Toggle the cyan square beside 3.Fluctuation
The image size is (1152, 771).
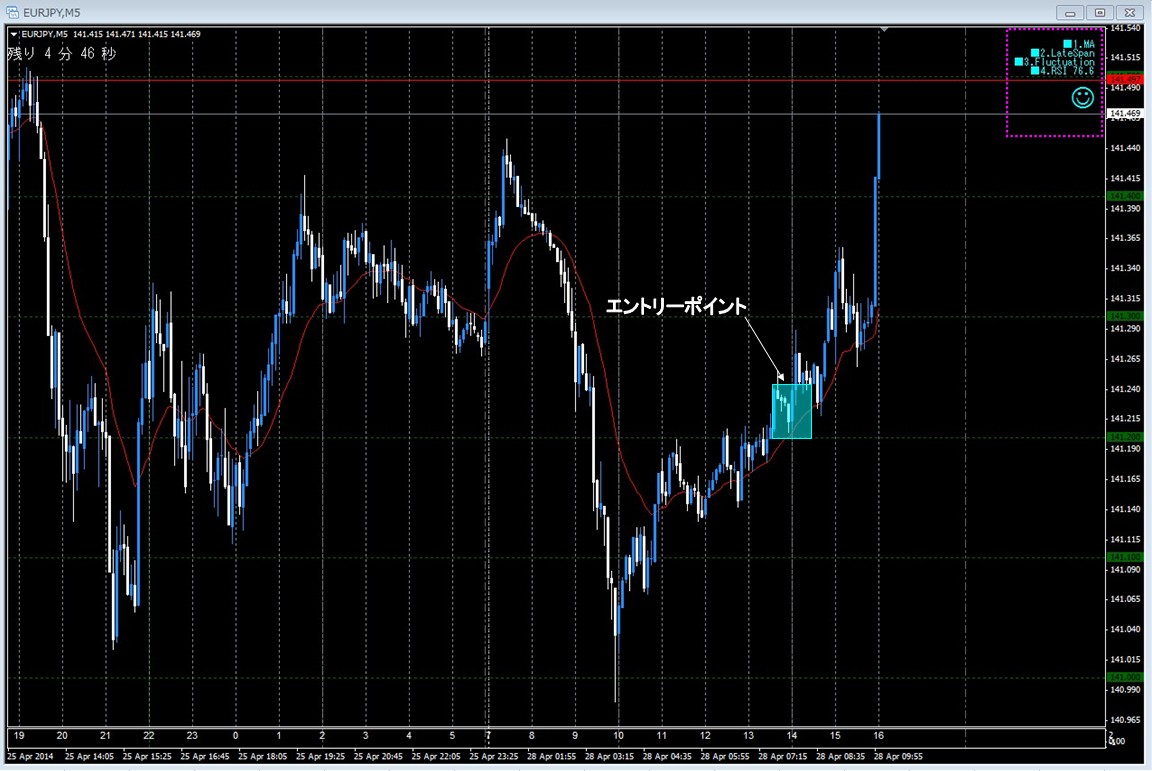[x=1019, y=62]
